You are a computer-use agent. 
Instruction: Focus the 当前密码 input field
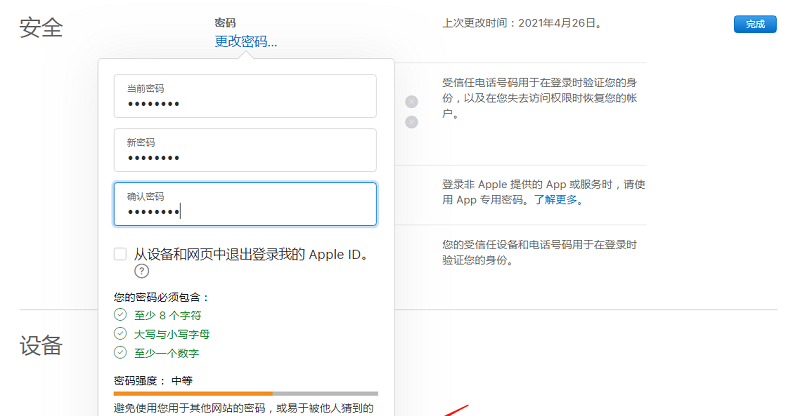pyautogui.click(x=245, y=96)
